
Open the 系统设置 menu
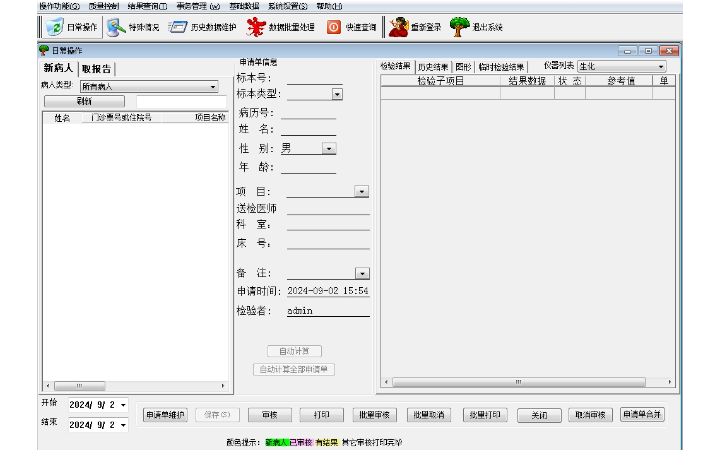[287, 6]
